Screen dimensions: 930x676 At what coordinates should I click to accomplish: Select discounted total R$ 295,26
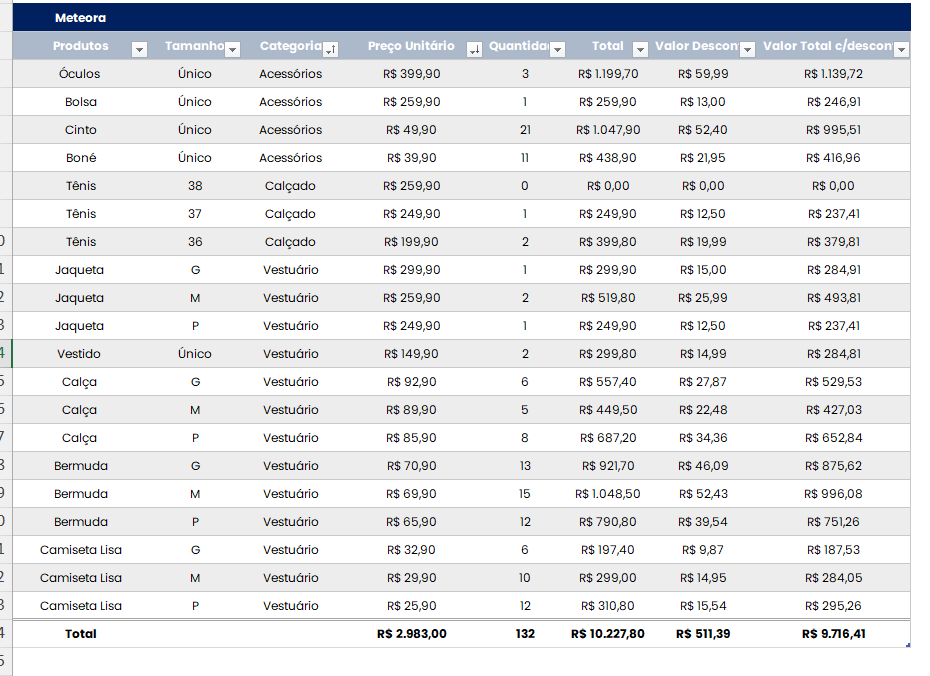pyautogui.click(x=833, y=605)
